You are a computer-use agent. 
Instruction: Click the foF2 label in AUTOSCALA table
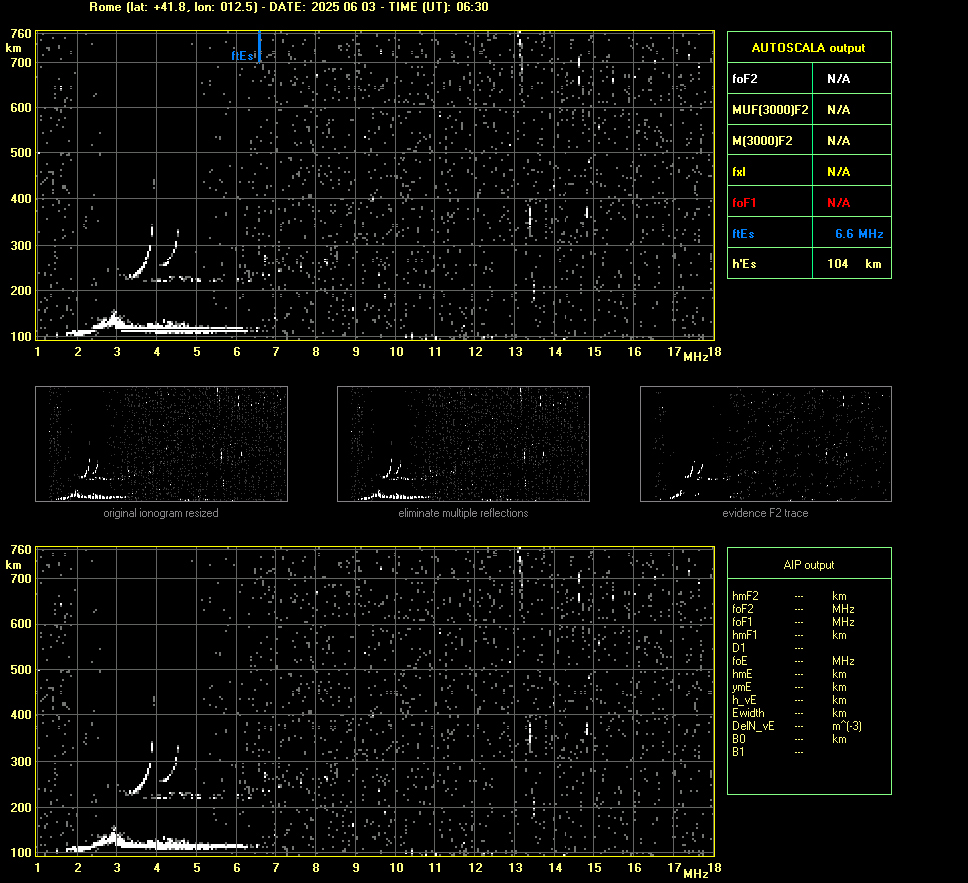[x=745, y=79]
